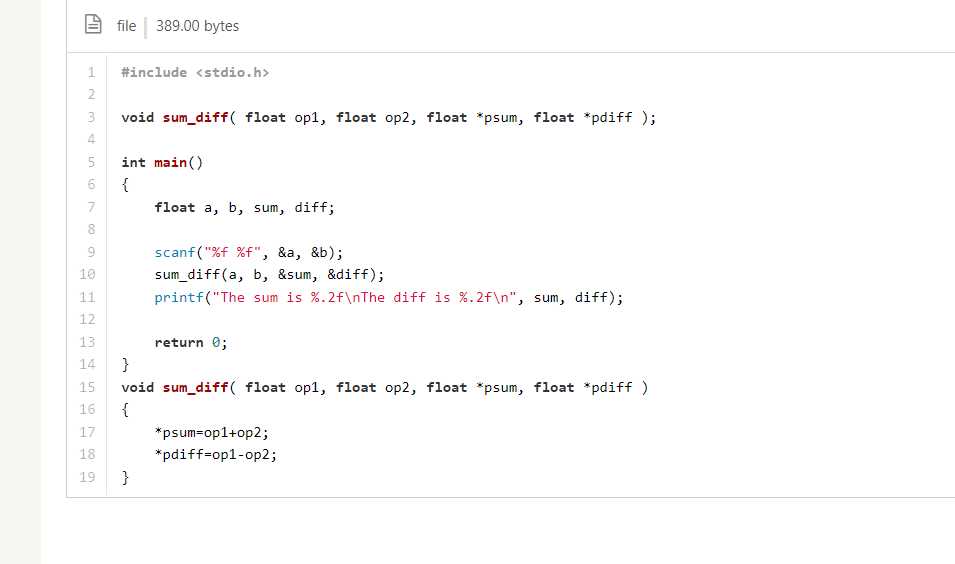Select line number 5
Image resolution: width=955 pixels, height=564 pixels.
[x=91, y=162]
